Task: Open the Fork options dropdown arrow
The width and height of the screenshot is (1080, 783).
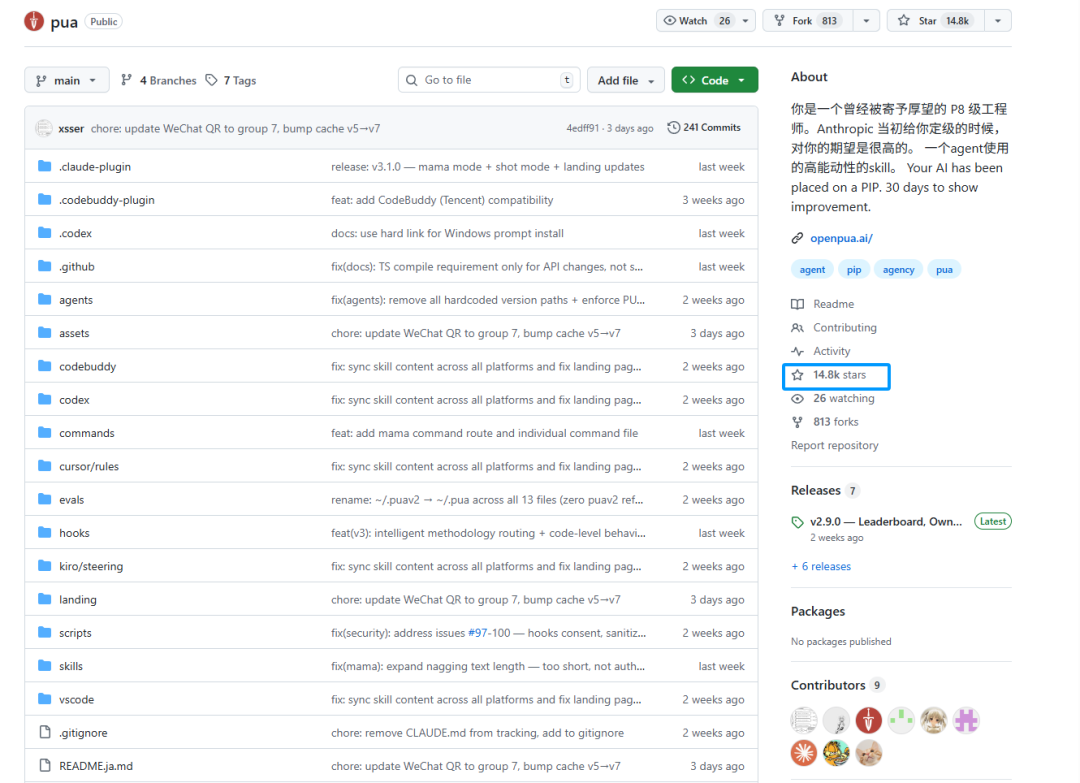Action: click(865, 21)
